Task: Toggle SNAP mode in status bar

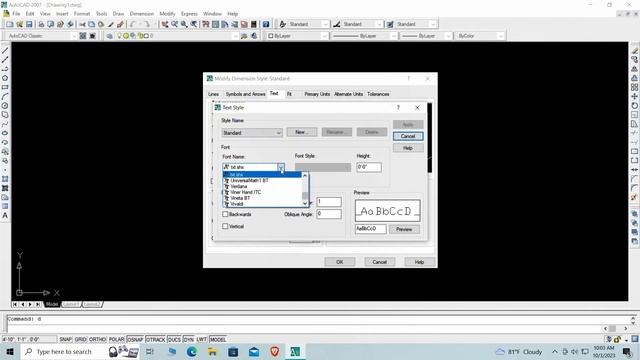Action: coord(65,340)
